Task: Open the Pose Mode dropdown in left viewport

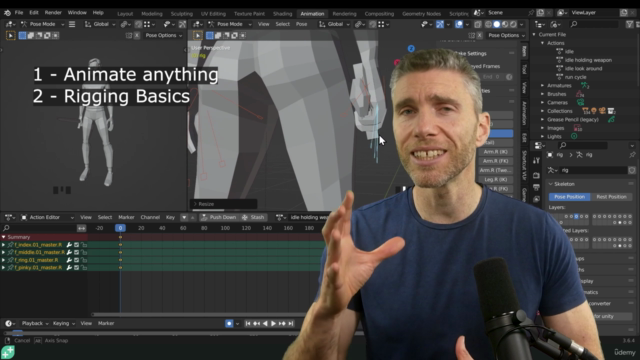Action: (x=42, y=24)
